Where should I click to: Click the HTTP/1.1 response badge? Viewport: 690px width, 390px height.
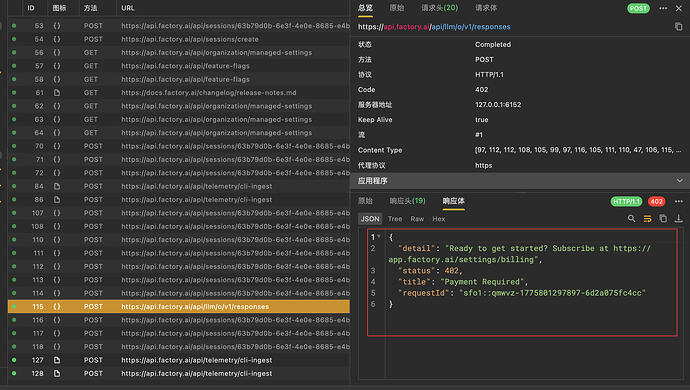[626, 201]
